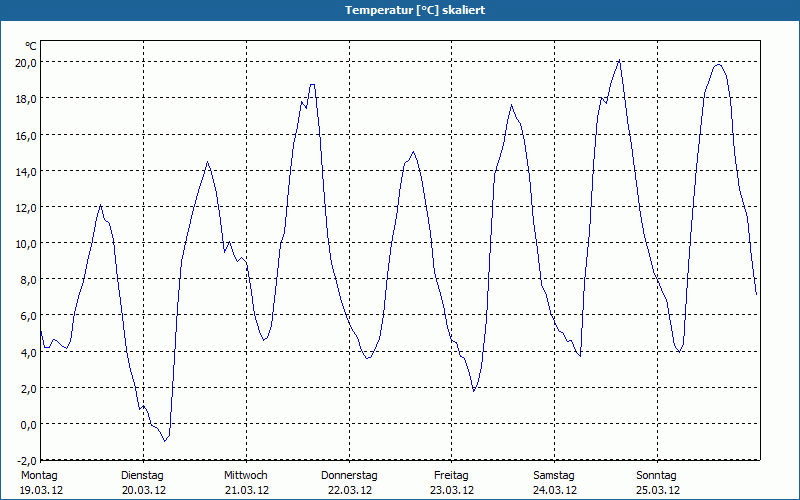800x500 pixels.
Task: Click the '-2,0' y-axis value
Action: coord(27,461)
